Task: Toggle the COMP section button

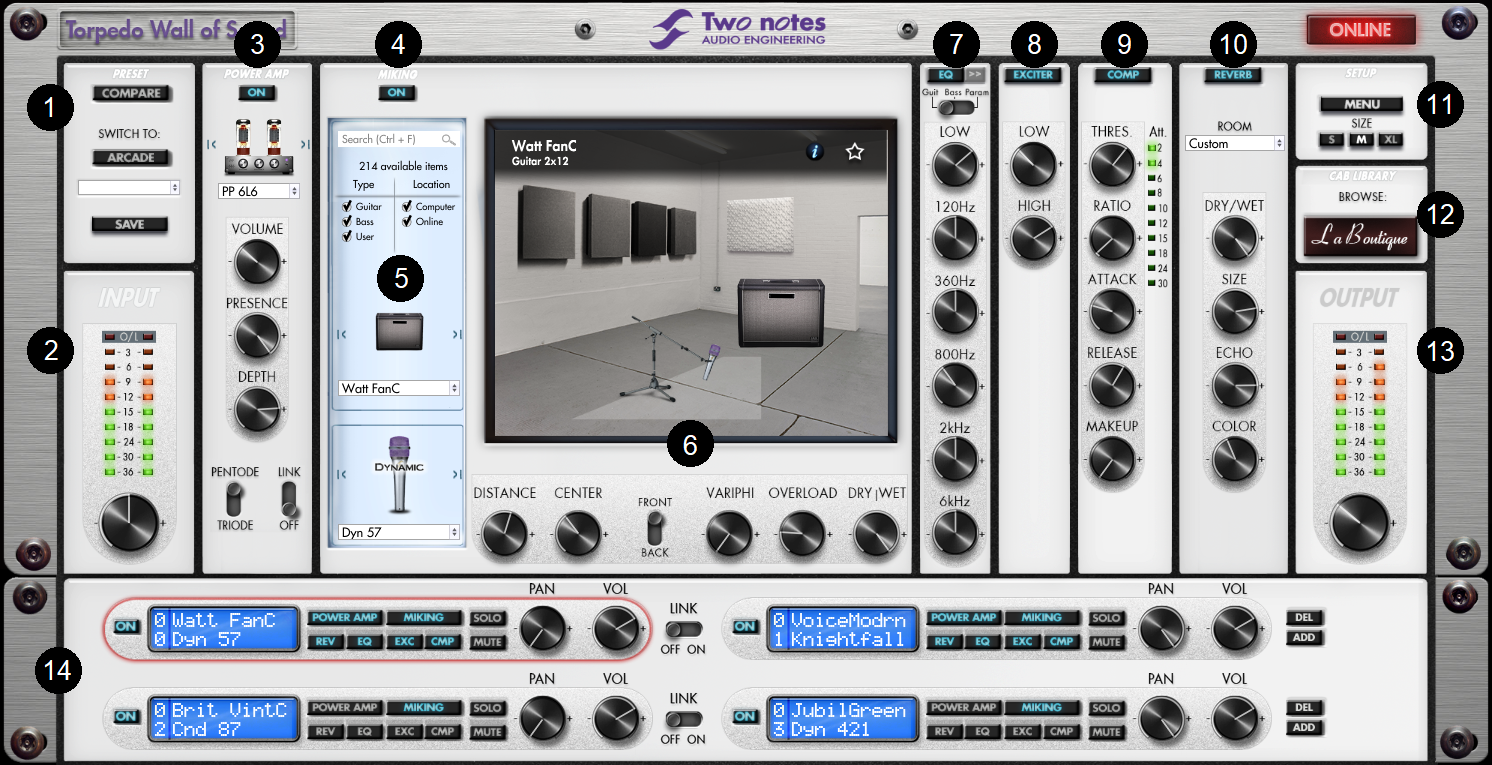Action: (1123, 74)
